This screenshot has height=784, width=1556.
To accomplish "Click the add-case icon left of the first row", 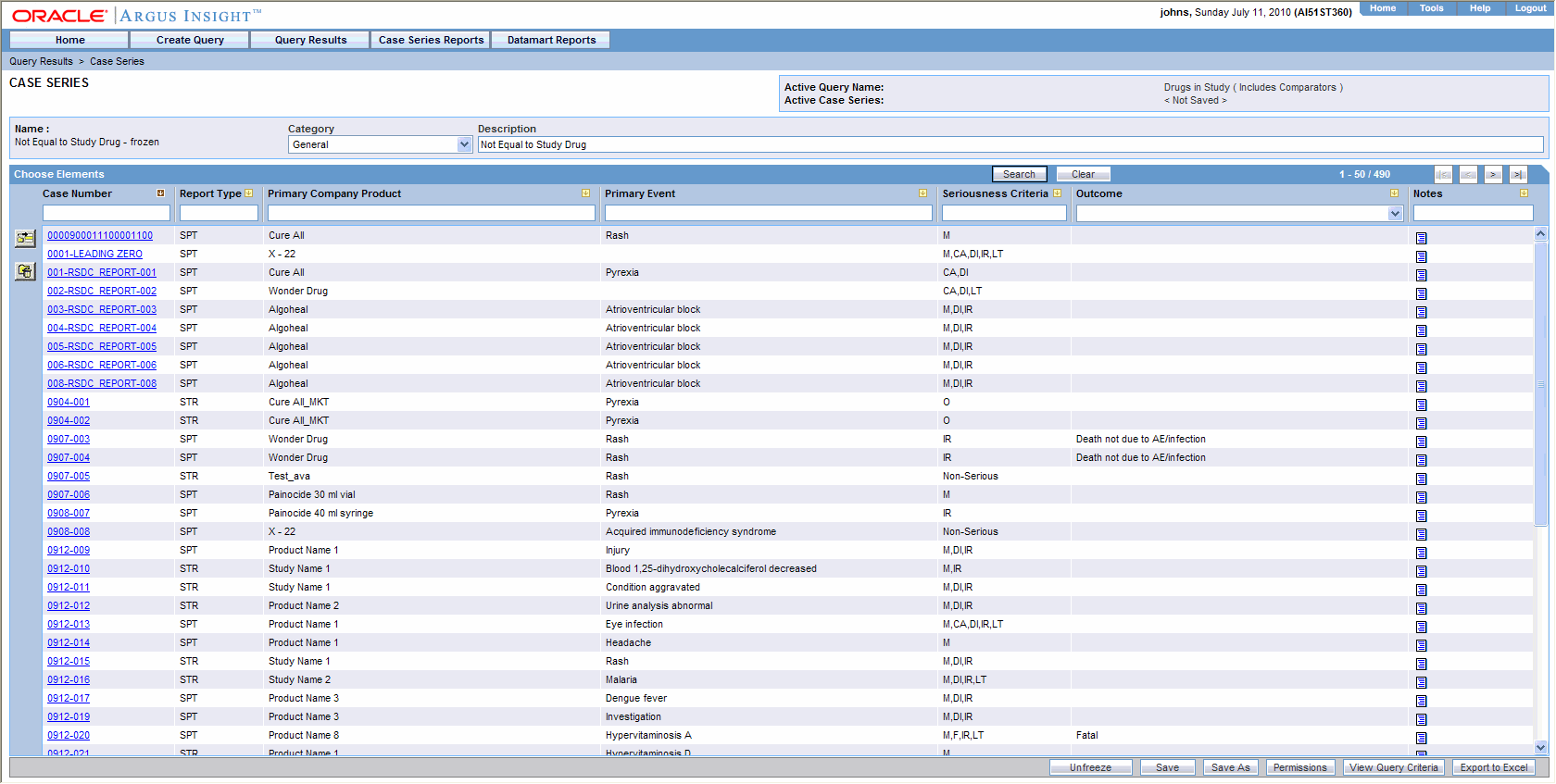I will (x=25, y=239).
